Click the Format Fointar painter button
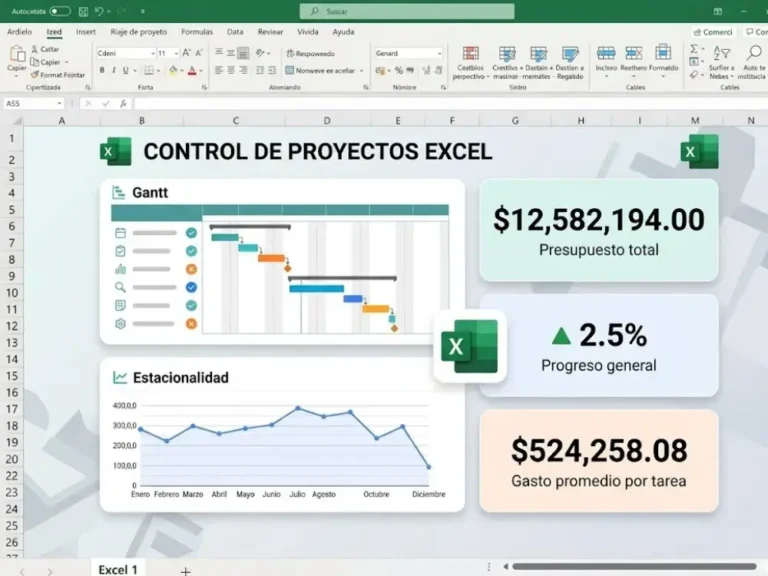The image size is (768, 576). click(x=58, y=75)
